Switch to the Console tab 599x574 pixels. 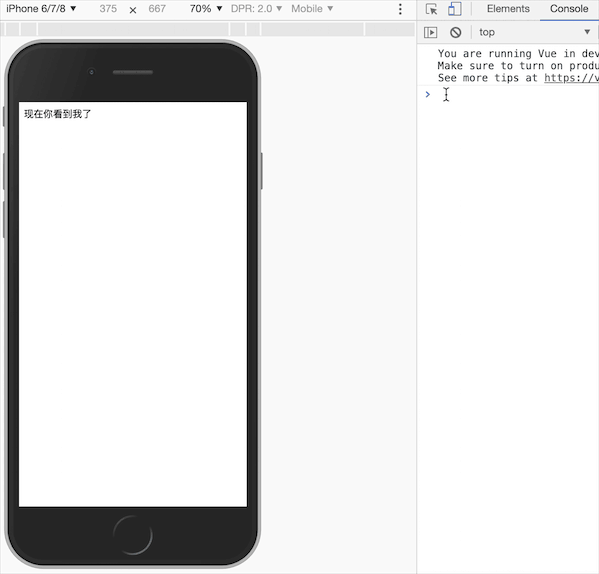pyautogui.click(x=569, y=9)
